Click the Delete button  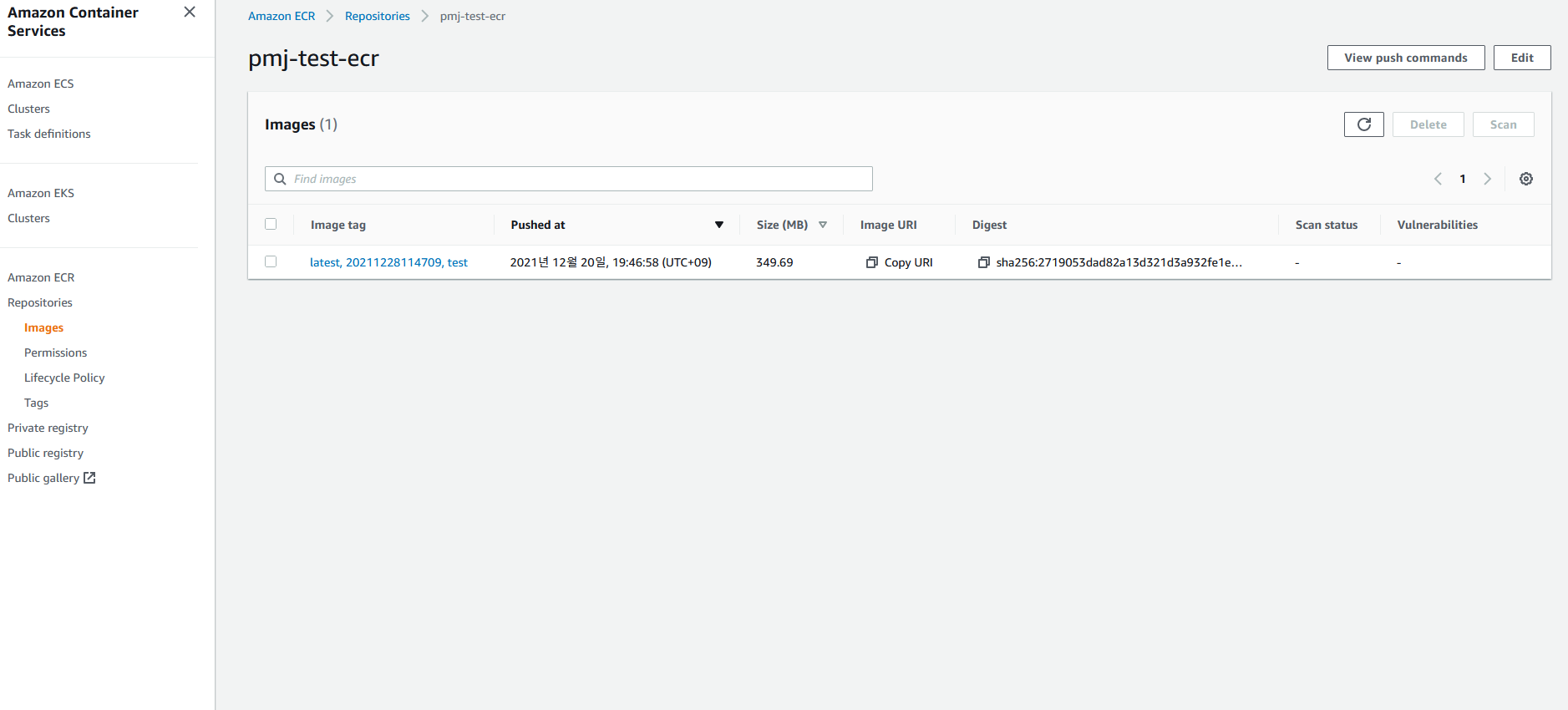coord(1428,124)
